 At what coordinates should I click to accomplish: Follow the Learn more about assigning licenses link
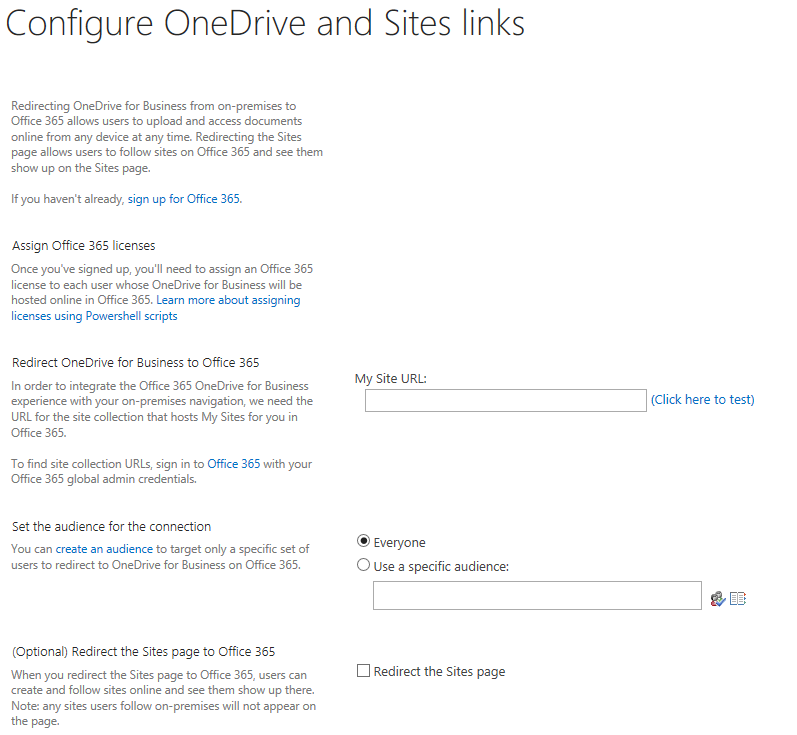[228, 300]
